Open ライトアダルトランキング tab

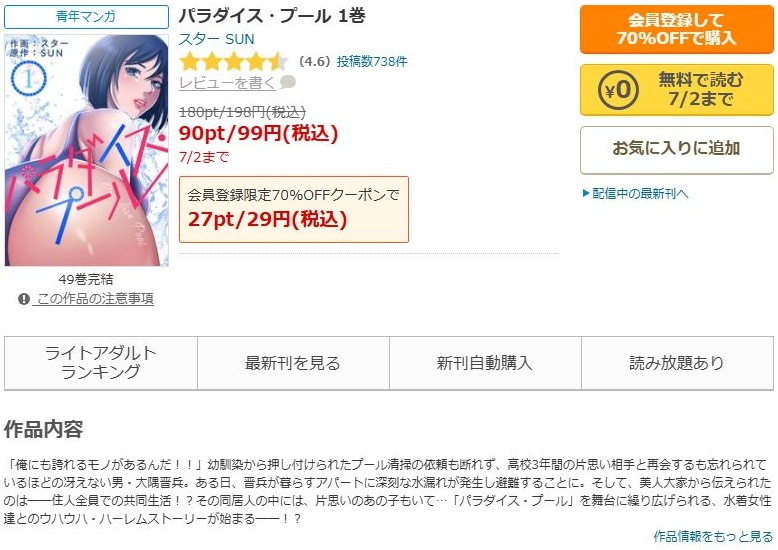pyautogui.click(x=101, y=363)
